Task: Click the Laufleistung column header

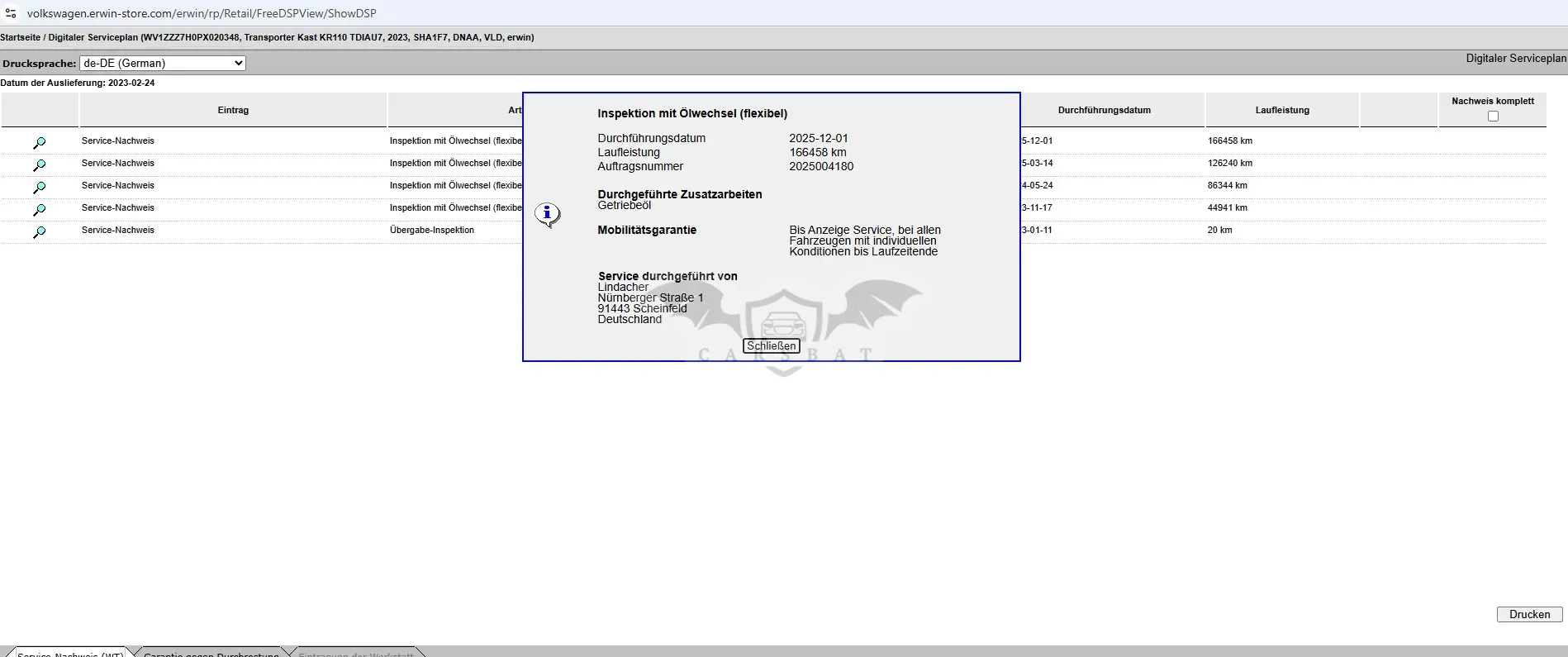Action: tap(1282, 110)
